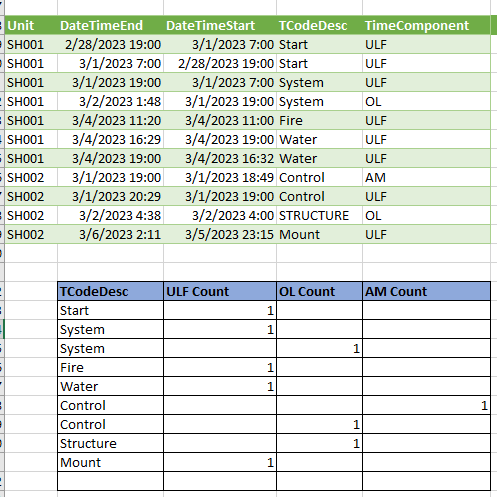497x497 pixels.
Task: Click Structure in the summary table
Action: 110,443
